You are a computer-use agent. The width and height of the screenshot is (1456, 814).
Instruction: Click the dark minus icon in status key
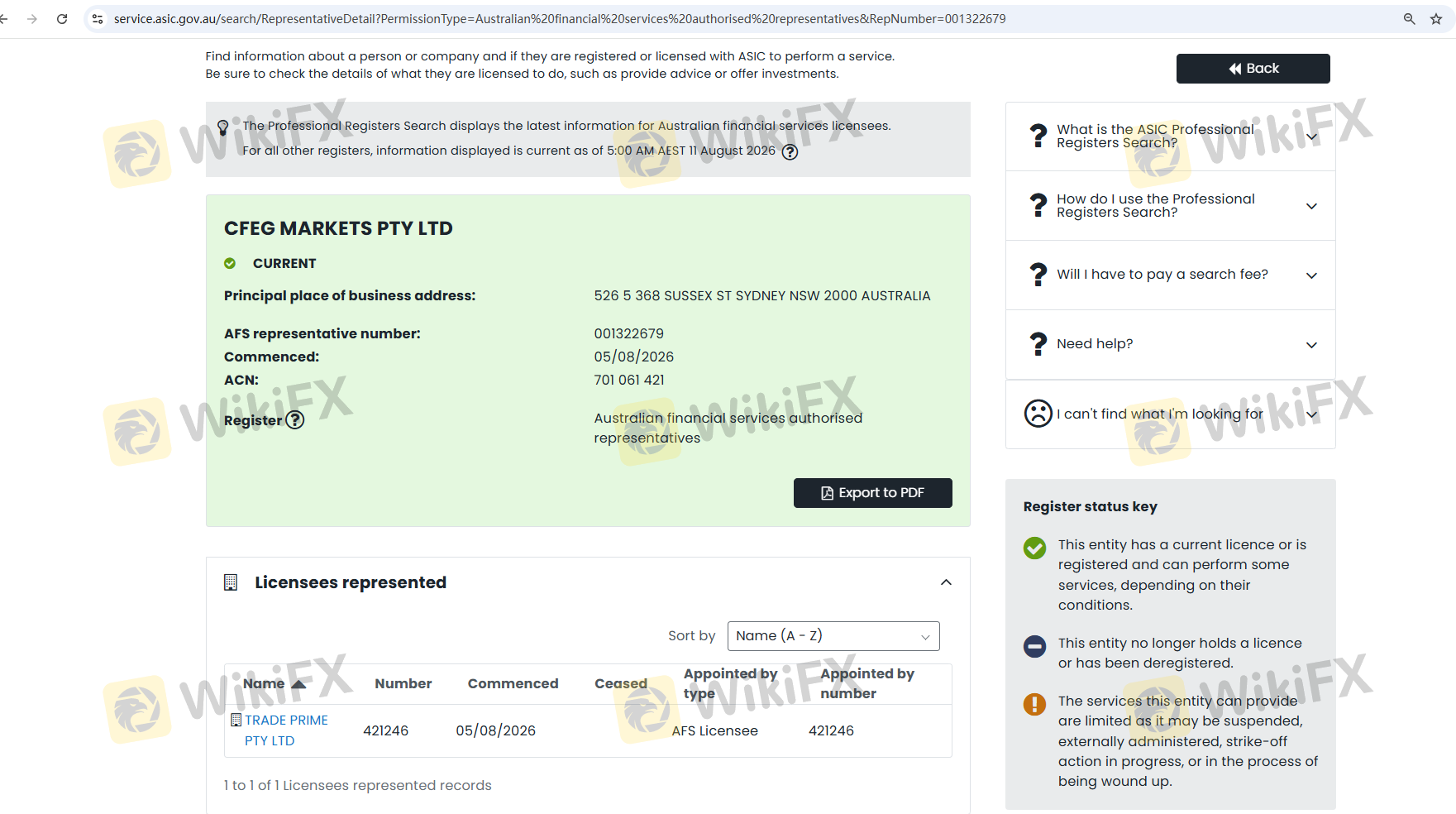coord(1034,646)
